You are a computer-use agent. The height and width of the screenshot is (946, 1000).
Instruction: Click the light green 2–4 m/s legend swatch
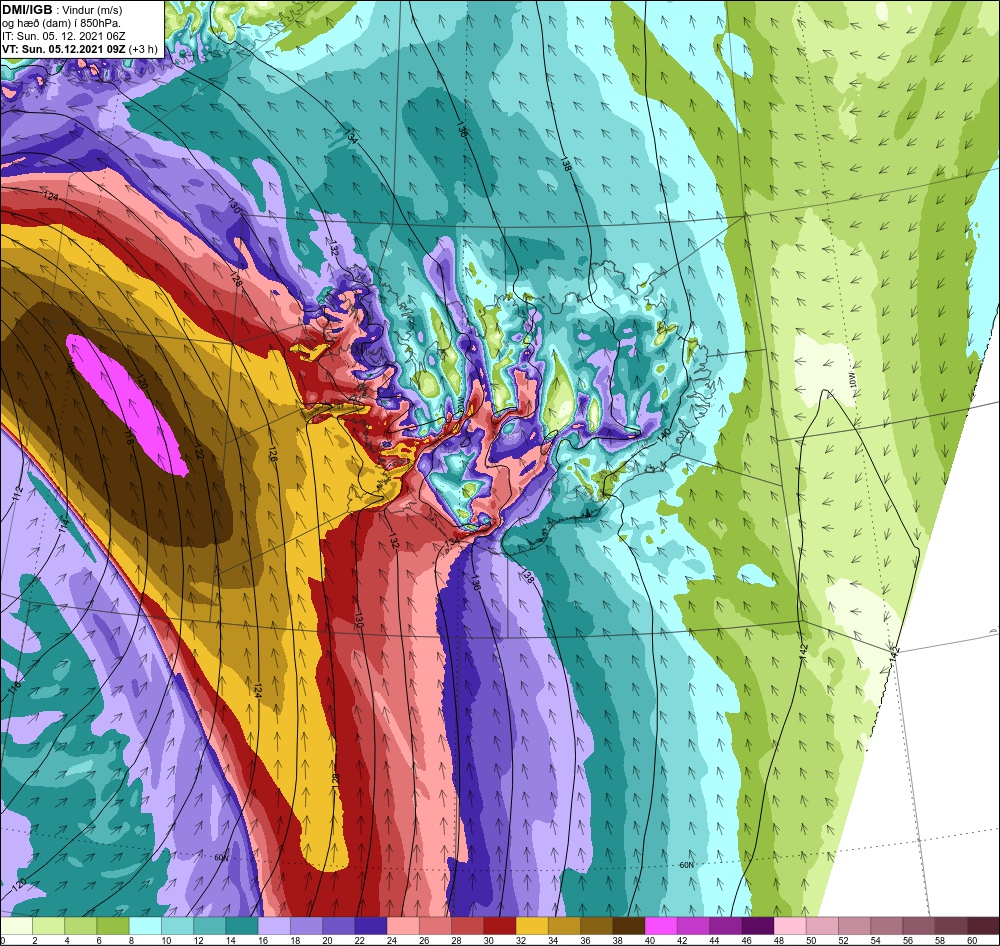coord(48,925)
